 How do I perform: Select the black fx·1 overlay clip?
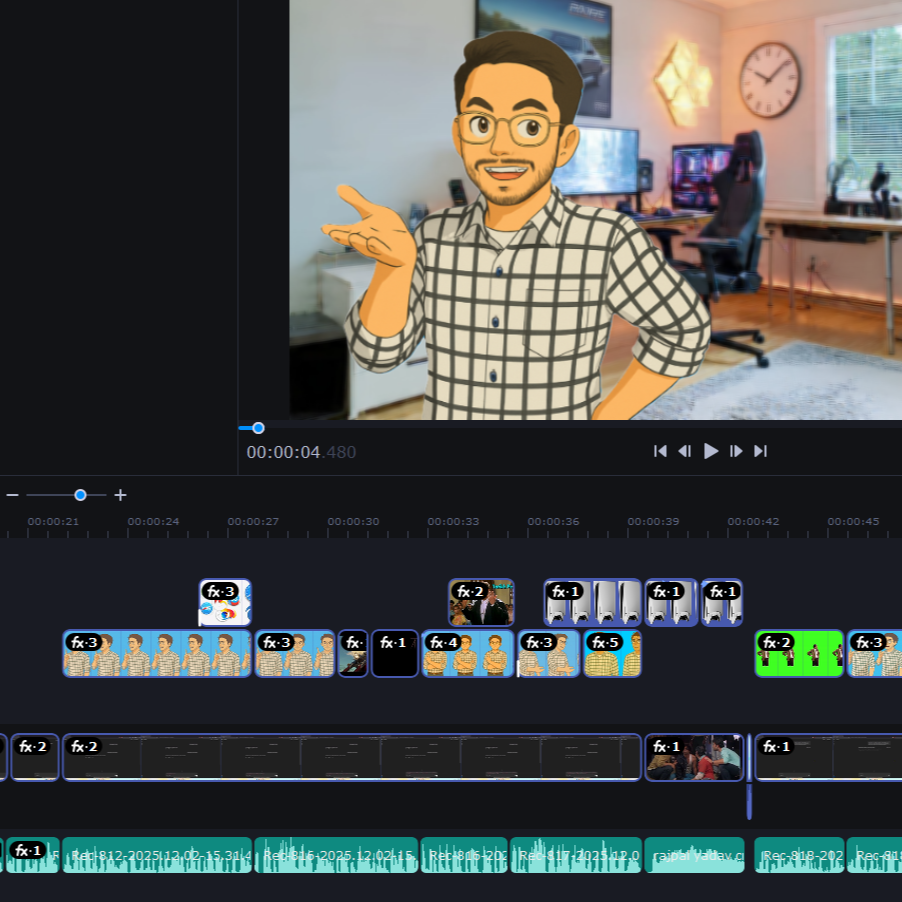395,653
